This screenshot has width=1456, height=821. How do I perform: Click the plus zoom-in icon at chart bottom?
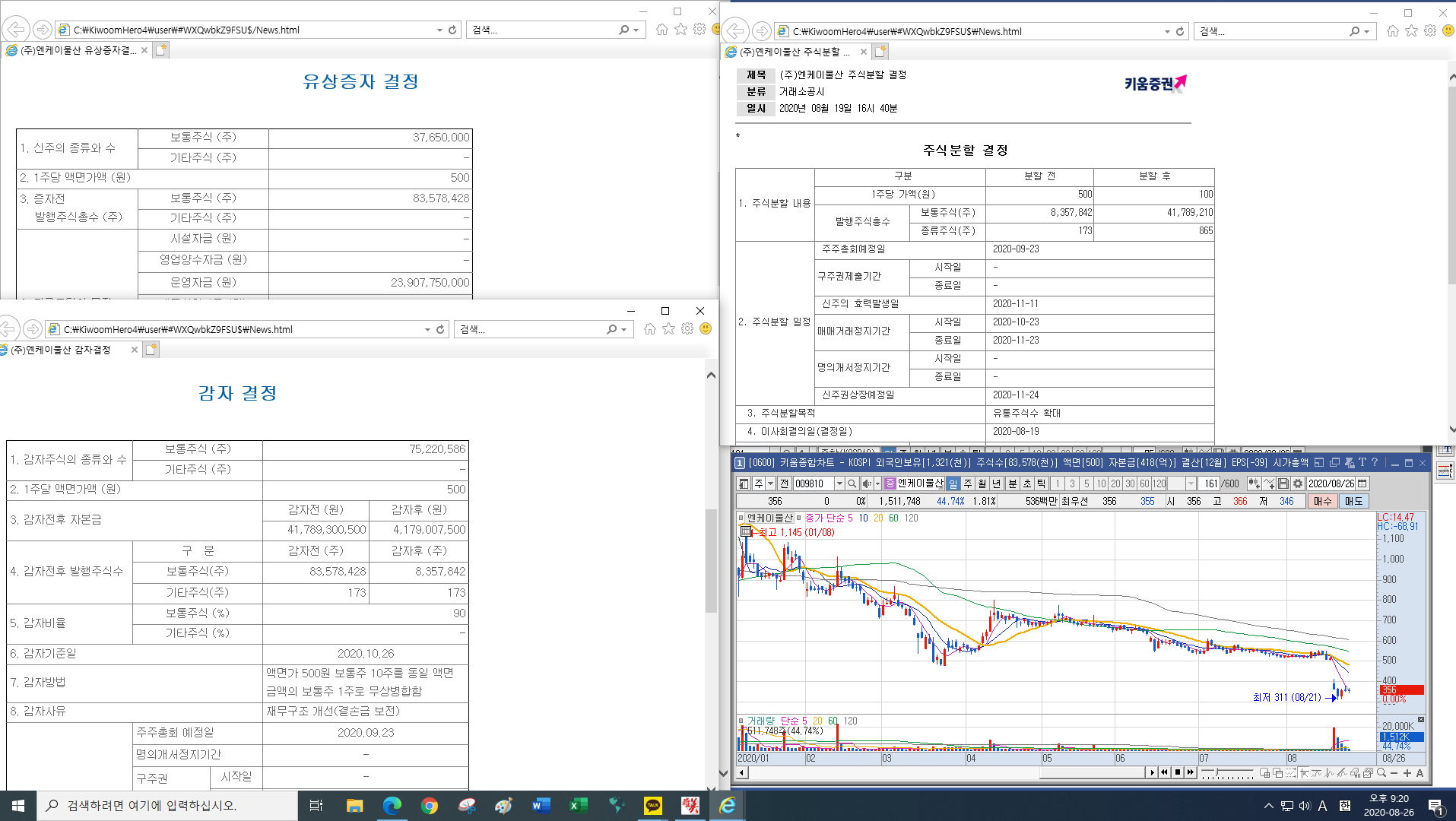click(x=1407, y=773)
